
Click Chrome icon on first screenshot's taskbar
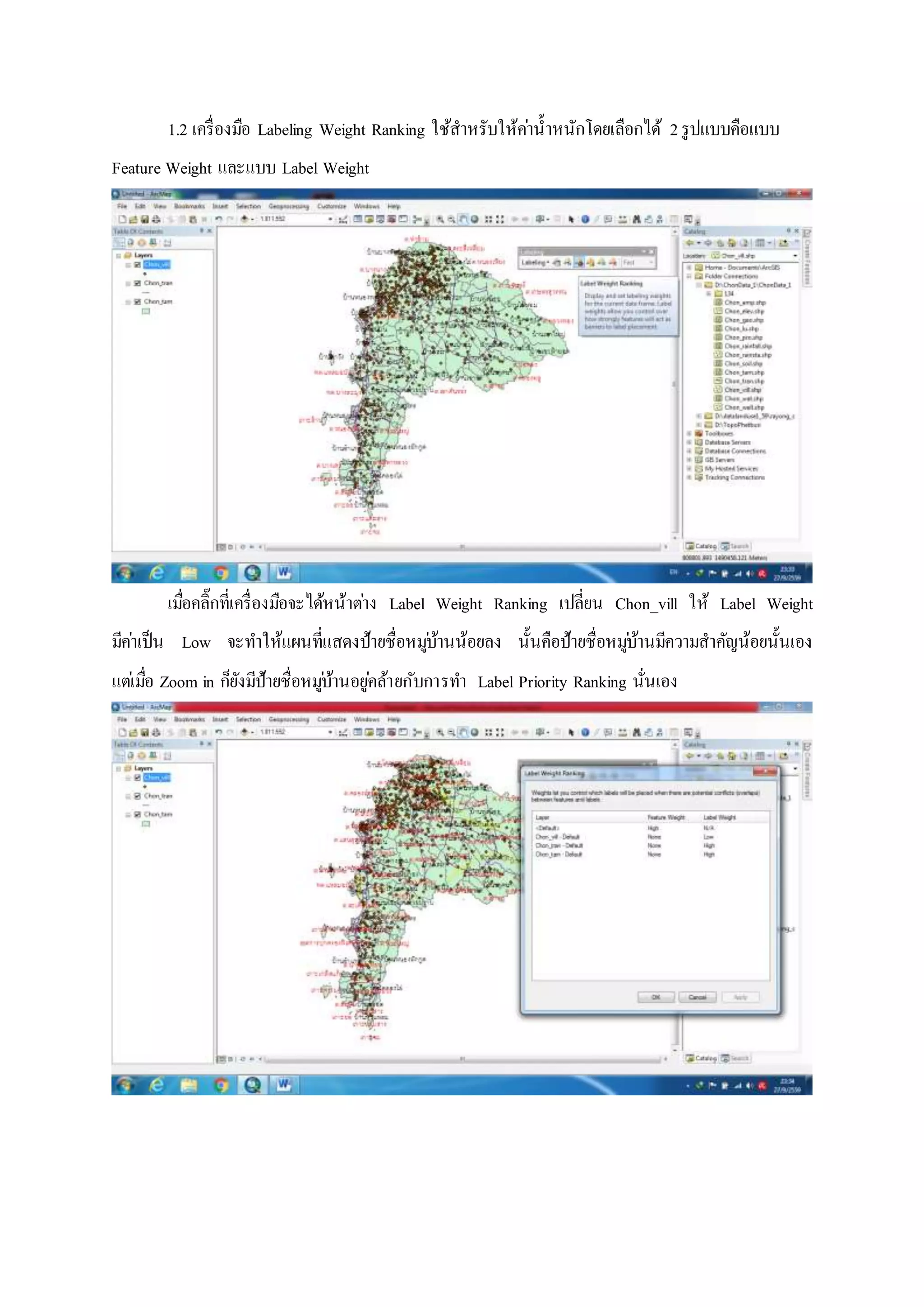pyautogui.click(x=221, y=573)
